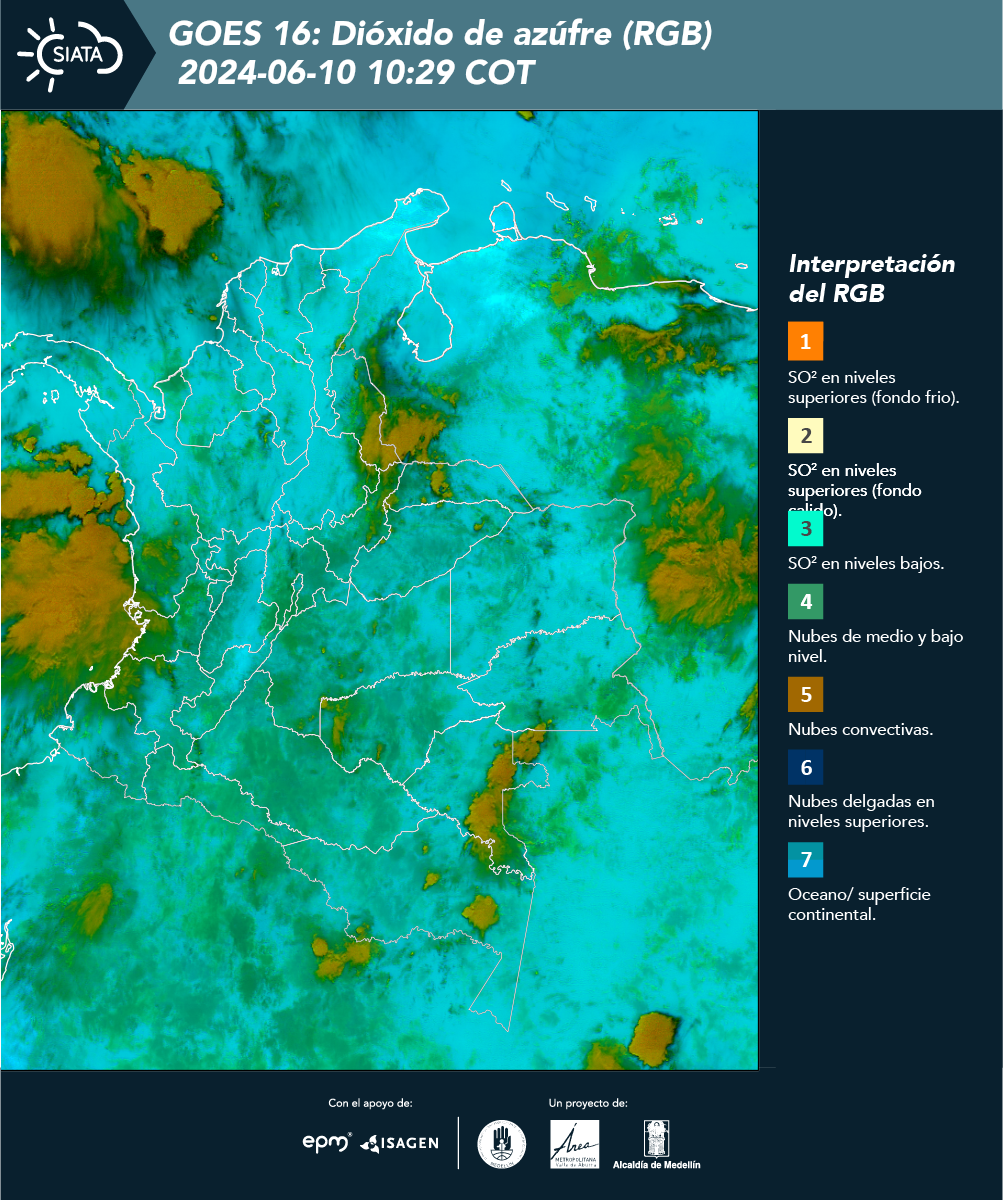The height and width of the screenshot is (1200, 1003).
Task: Click the 'Con el apoyo de:' caption
Action: coord(370,1103)
